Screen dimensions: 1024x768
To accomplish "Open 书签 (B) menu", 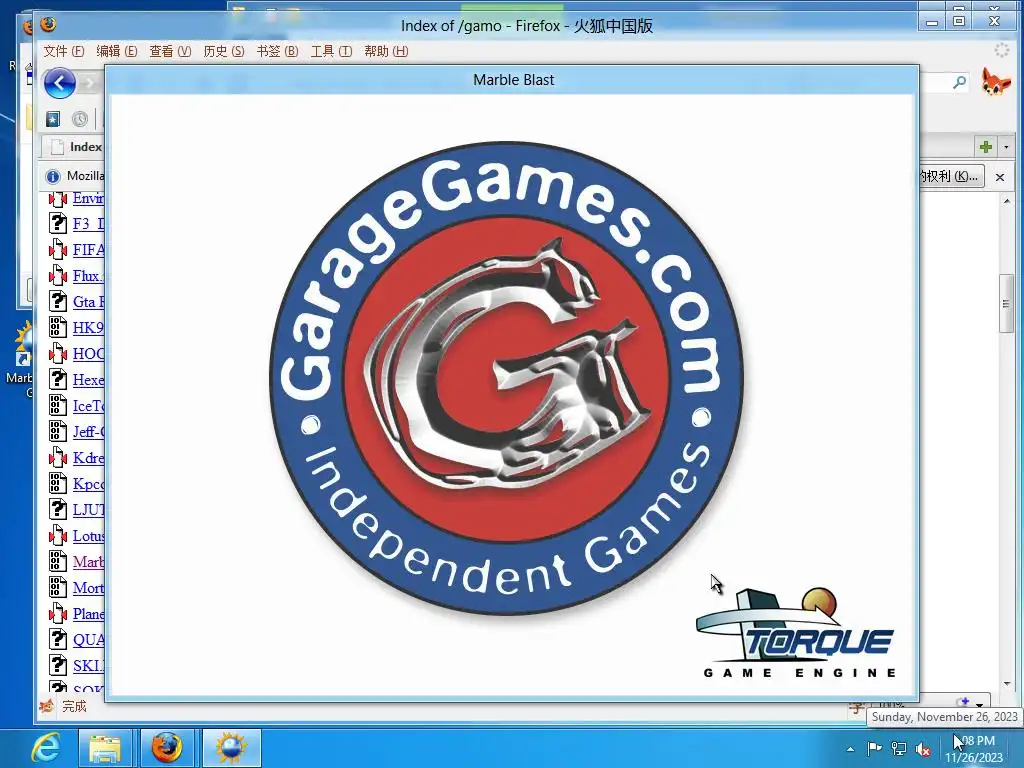I will 277,51.
